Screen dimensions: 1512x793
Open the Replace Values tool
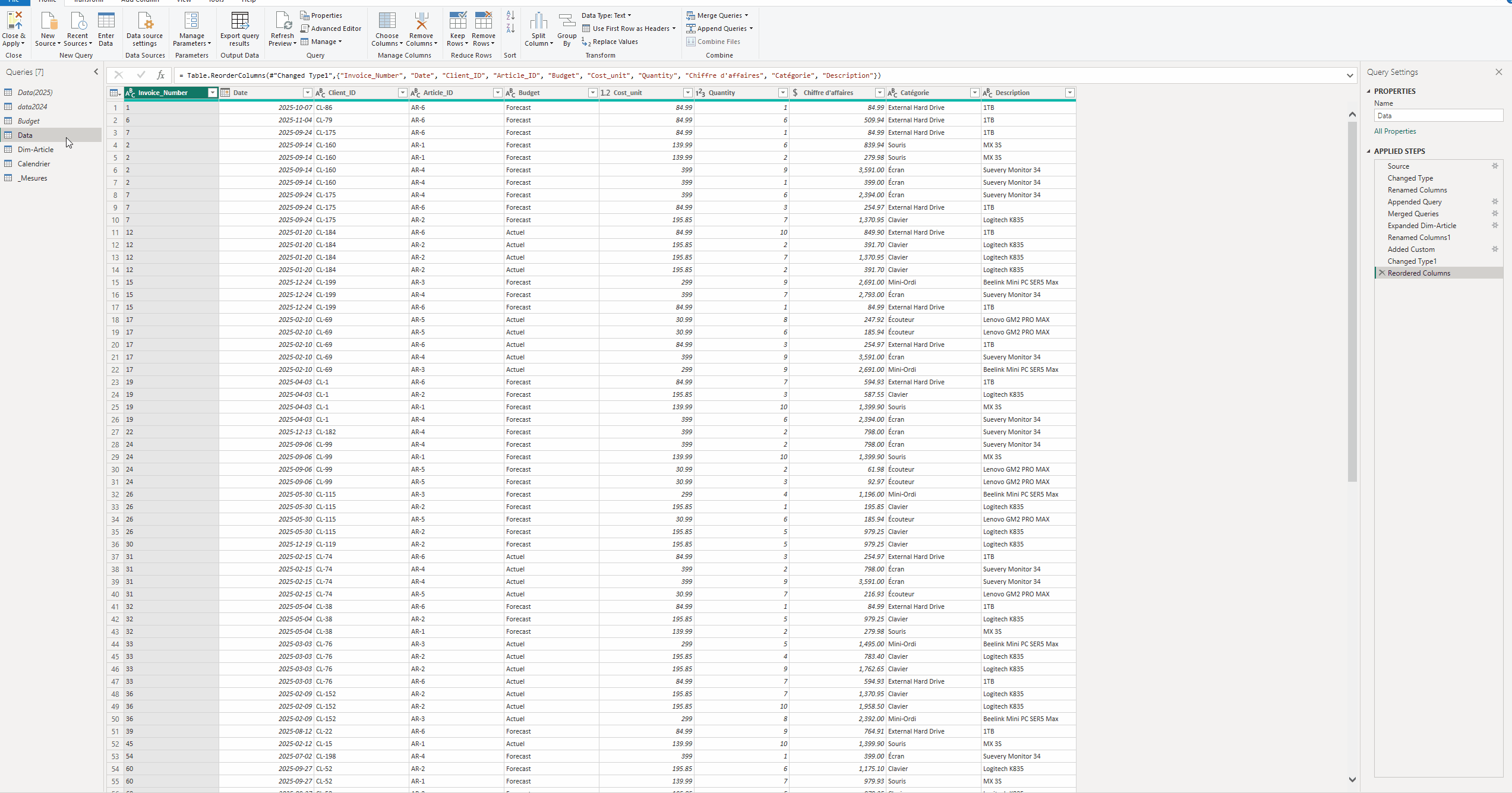click(x=610, y=42)
